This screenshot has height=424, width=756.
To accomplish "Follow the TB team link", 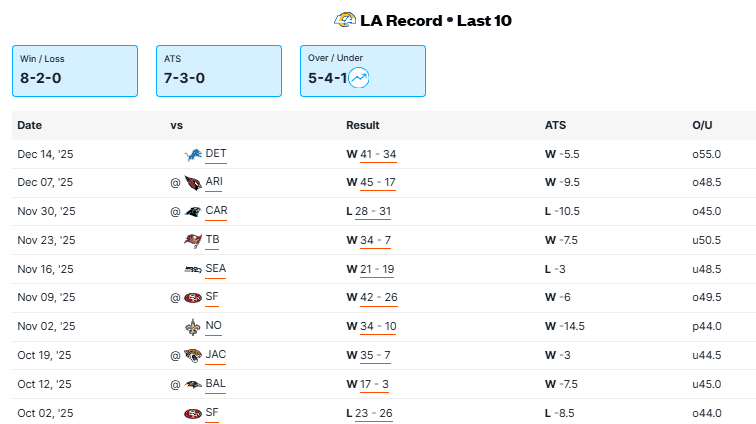I will point(212,240).
